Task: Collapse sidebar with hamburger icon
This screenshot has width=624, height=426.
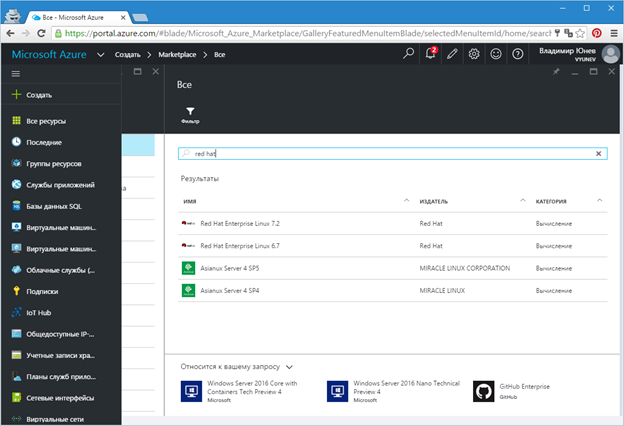Action: pyautogui.click(x=16, y=74)
